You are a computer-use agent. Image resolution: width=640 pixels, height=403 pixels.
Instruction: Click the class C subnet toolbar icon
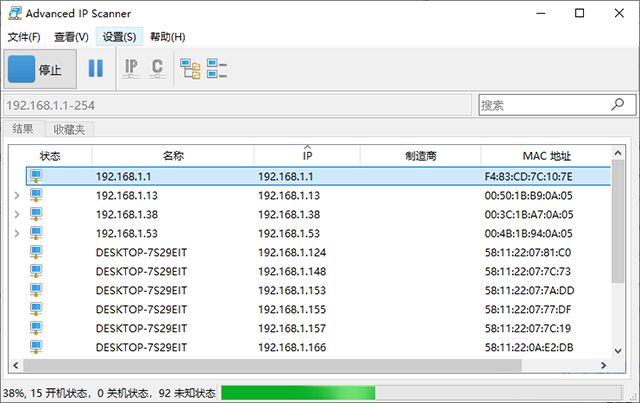(x=157, y=69)
